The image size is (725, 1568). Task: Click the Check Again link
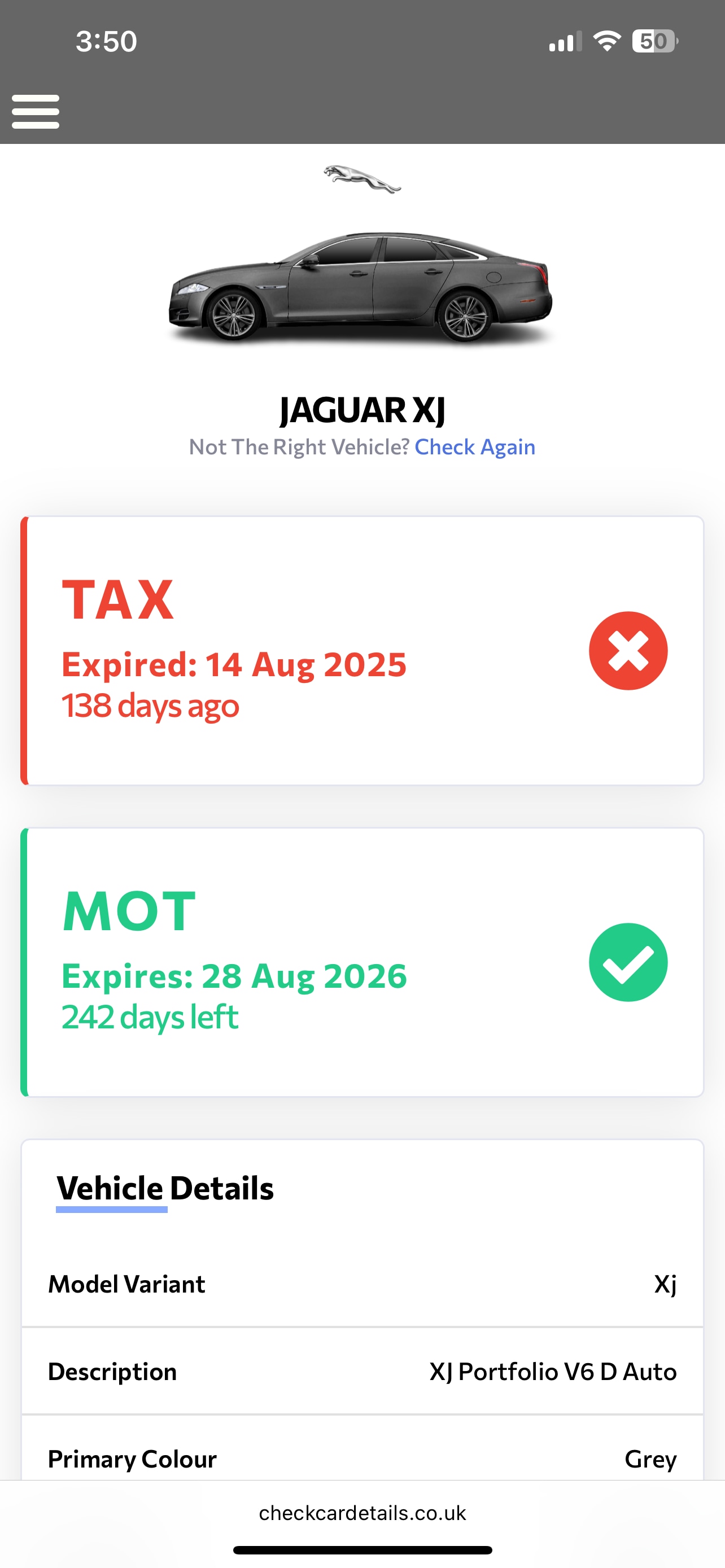[475, 447]
